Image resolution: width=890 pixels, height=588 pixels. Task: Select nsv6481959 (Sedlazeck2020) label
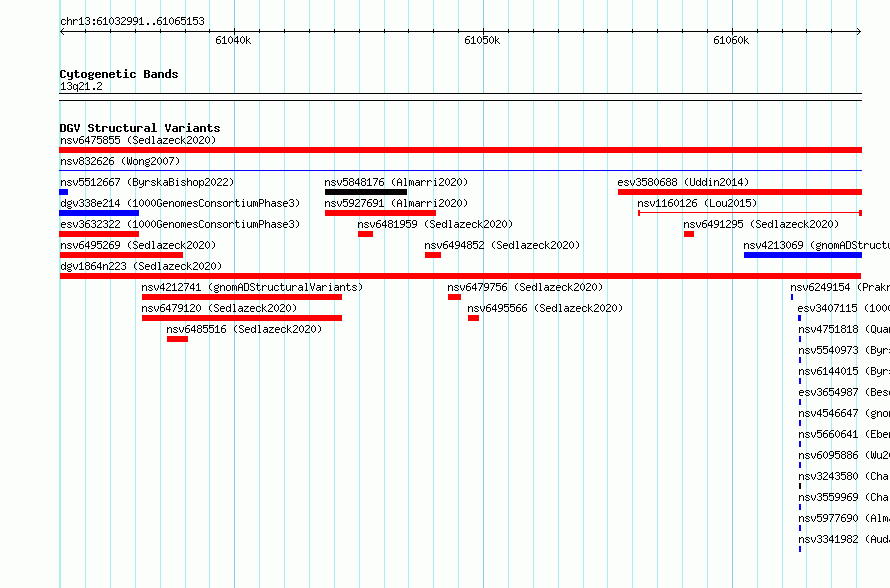tap(435, 224)
